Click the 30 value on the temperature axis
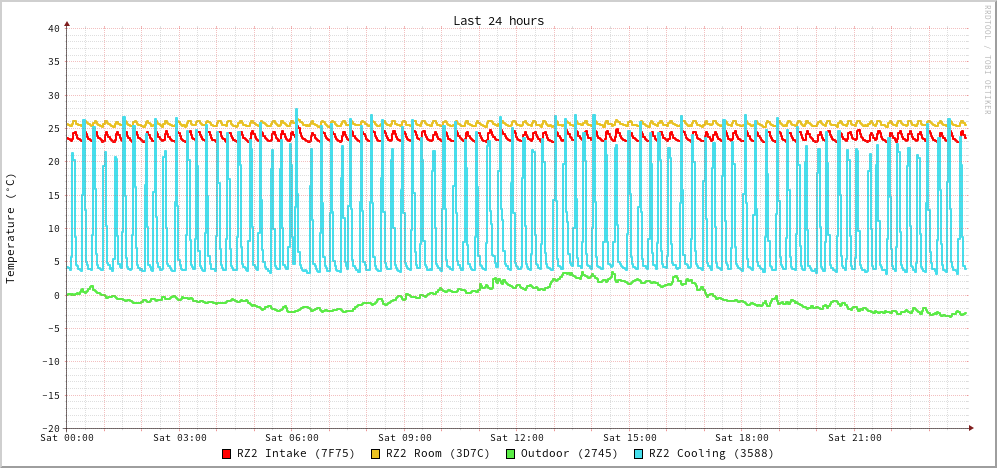Screen dimensions: 997x468 53,95
